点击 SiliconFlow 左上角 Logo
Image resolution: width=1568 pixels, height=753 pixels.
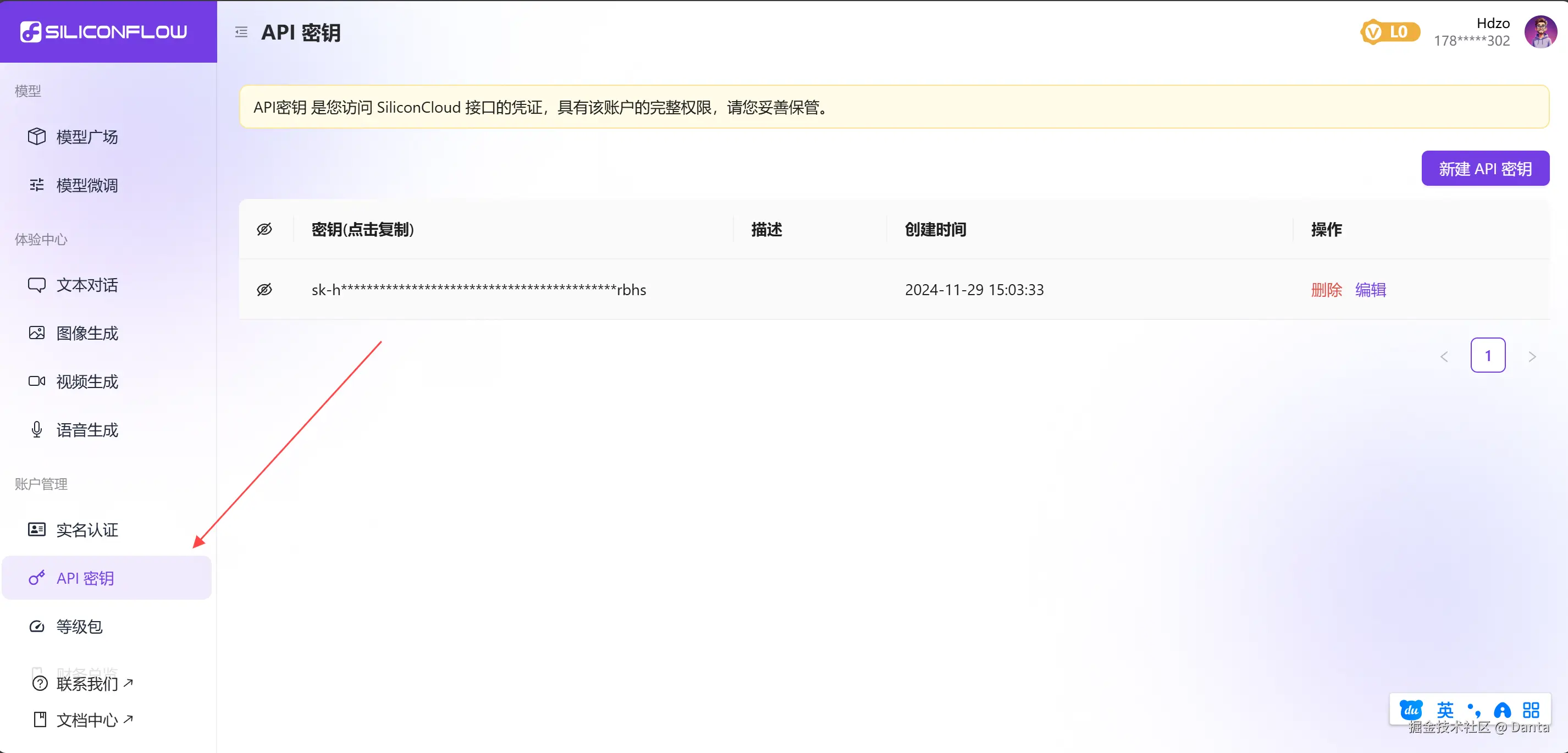[x=107, y=32]
